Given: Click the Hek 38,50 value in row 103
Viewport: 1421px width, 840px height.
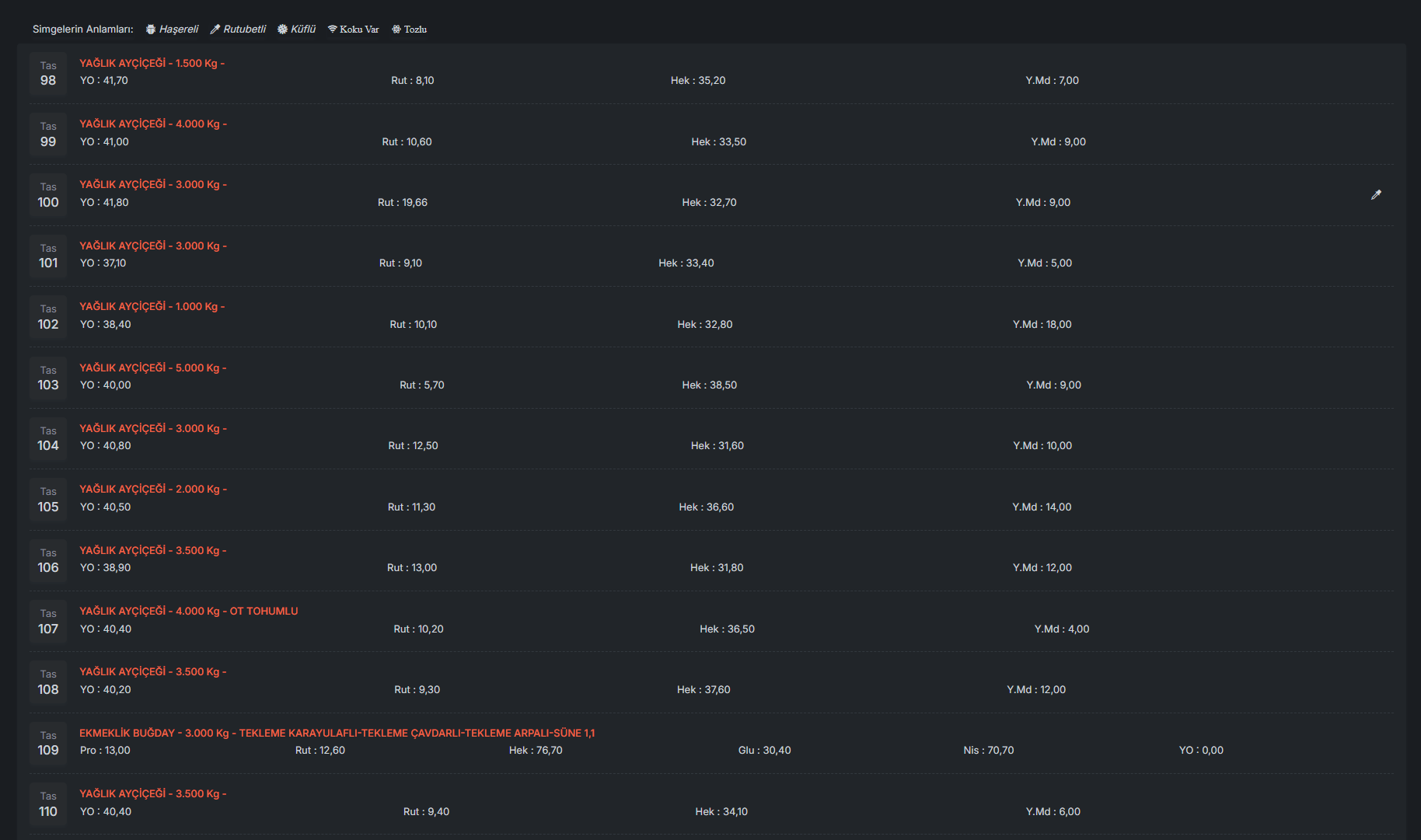Looking at the screenshot, I should (709, 385).
